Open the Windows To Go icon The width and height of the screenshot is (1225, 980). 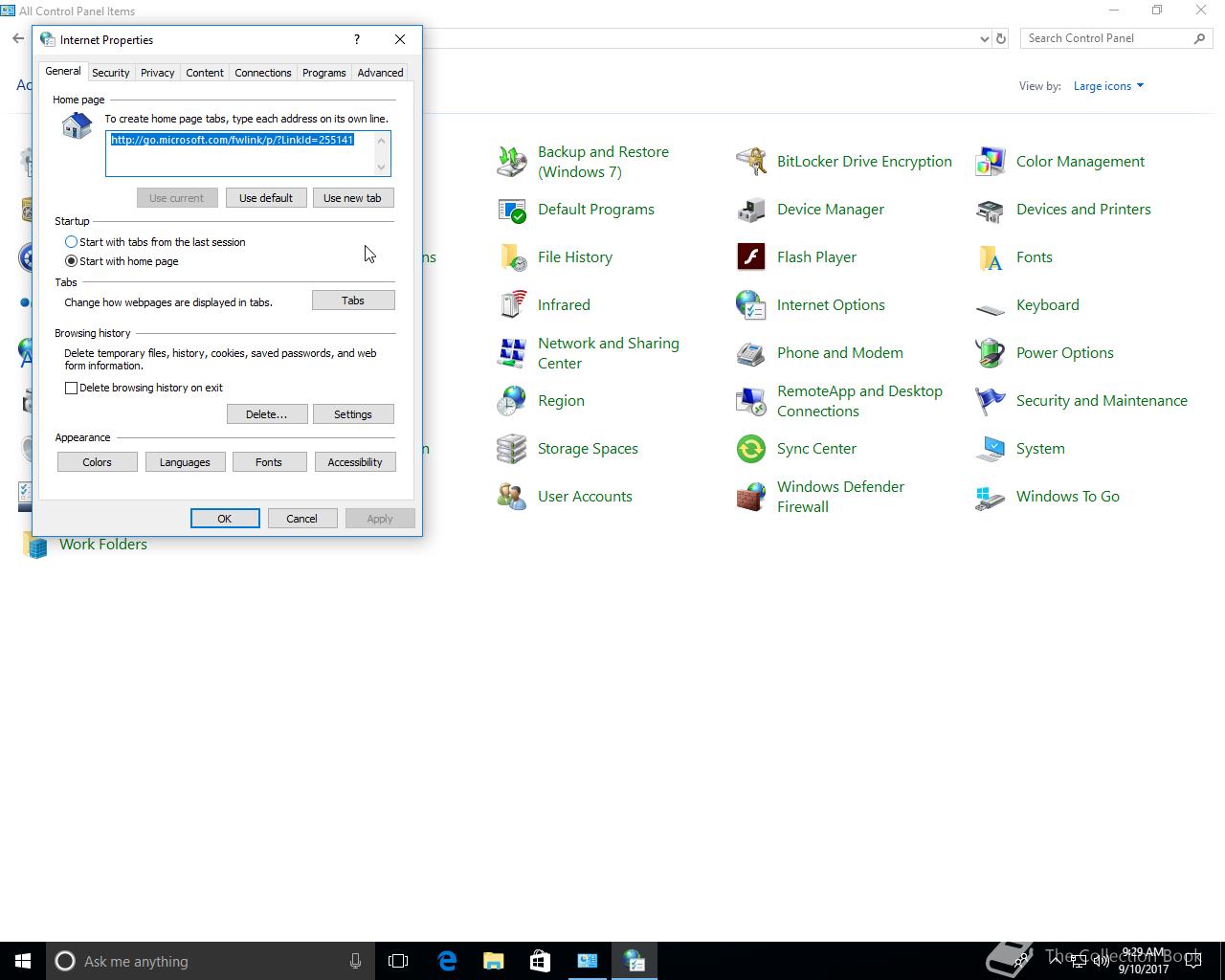pos(990,497)
